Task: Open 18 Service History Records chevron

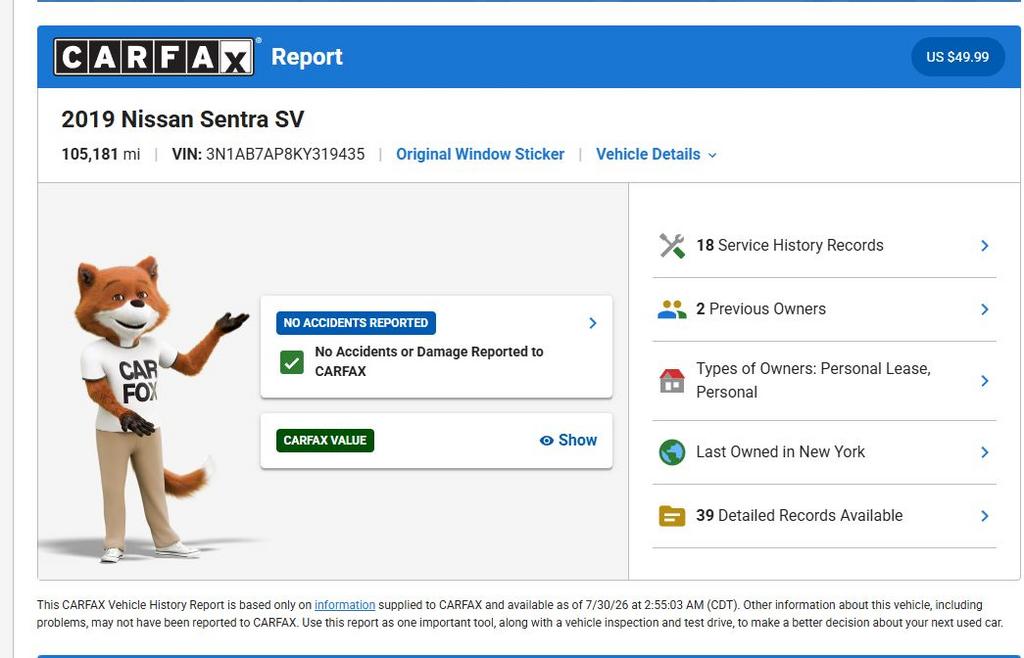Action: [x=984, y=246]
